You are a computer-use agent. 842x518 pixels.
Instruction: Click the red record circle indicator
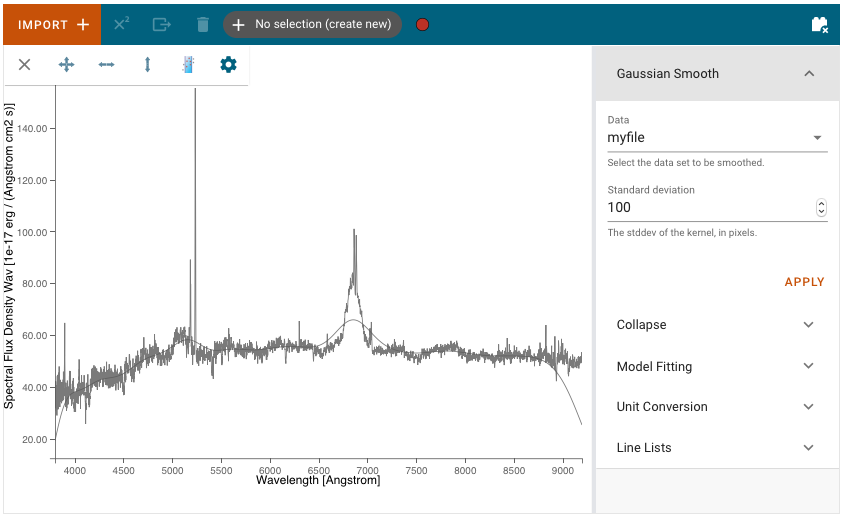coord(423,24)
